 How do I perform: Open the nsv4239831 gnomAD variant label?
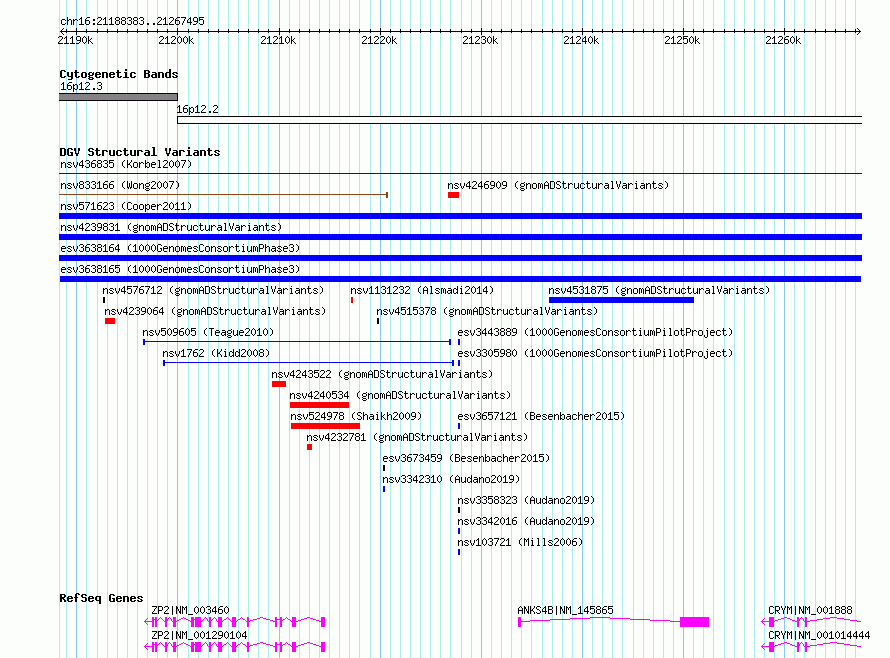click(171, 227)
